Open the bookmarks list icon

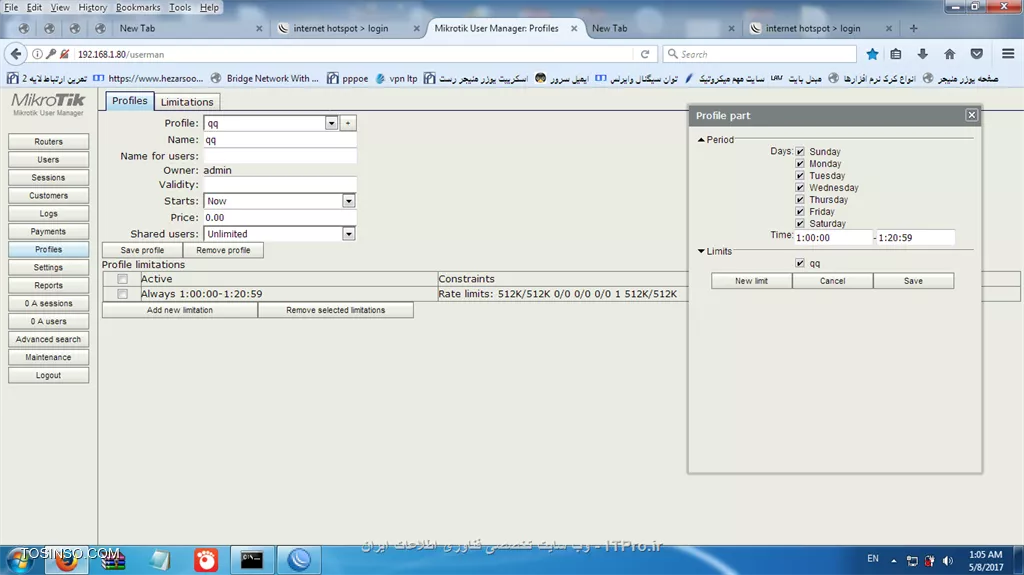[x=896, y=54]
